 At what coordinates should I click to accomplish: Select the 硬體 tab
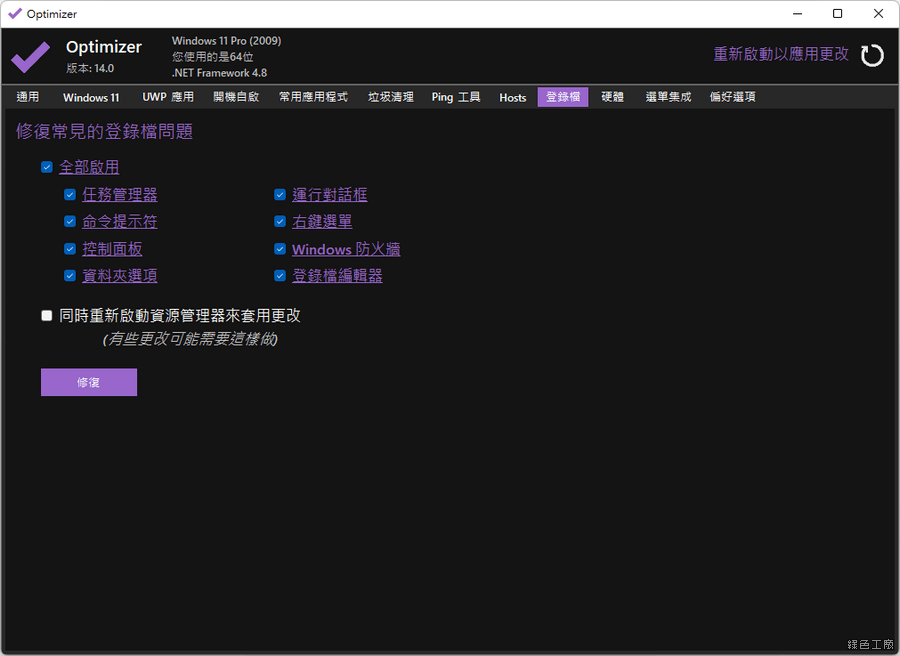612,97
